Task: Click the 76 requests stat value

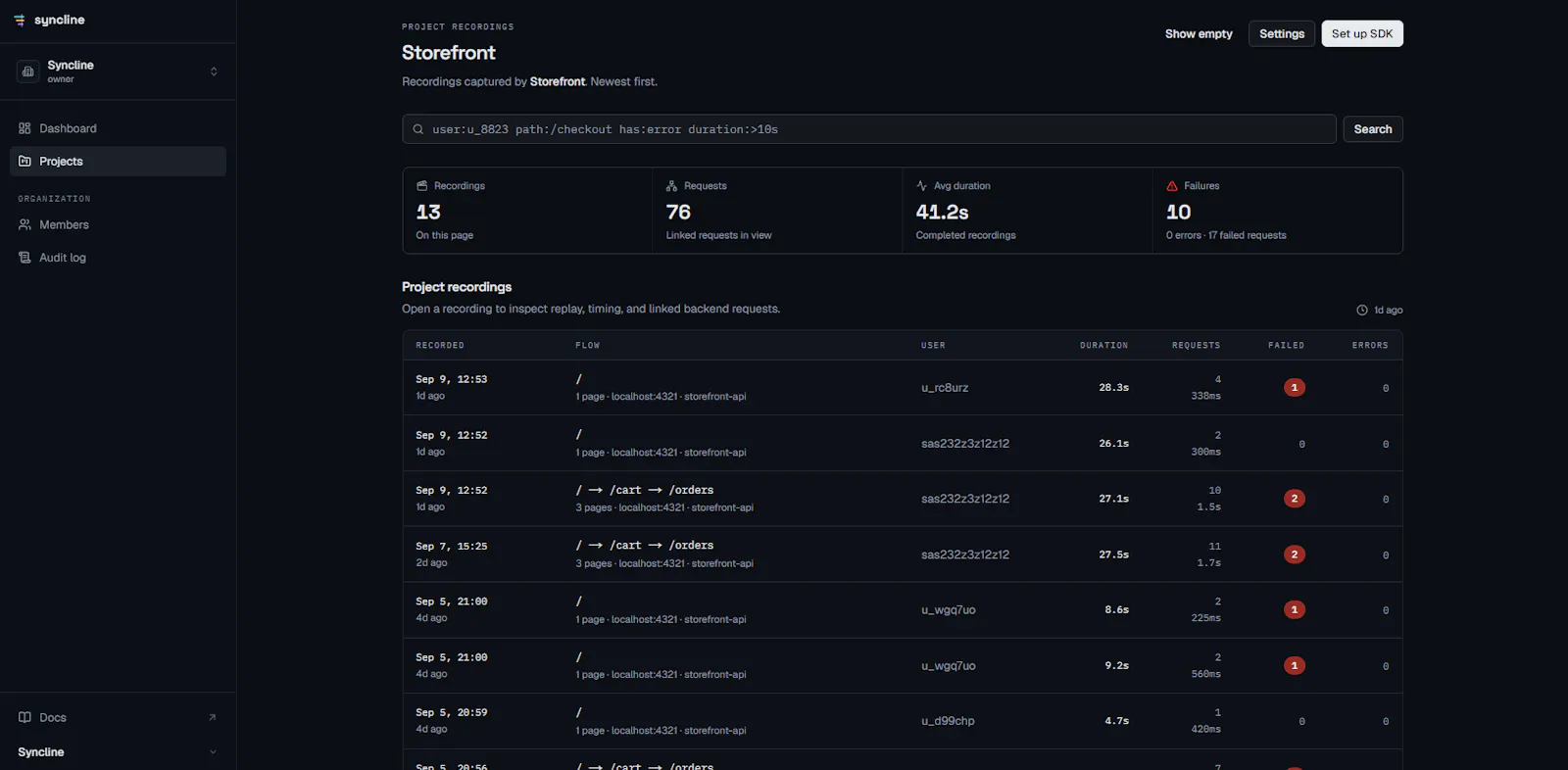Action: (x=679, y=213)
